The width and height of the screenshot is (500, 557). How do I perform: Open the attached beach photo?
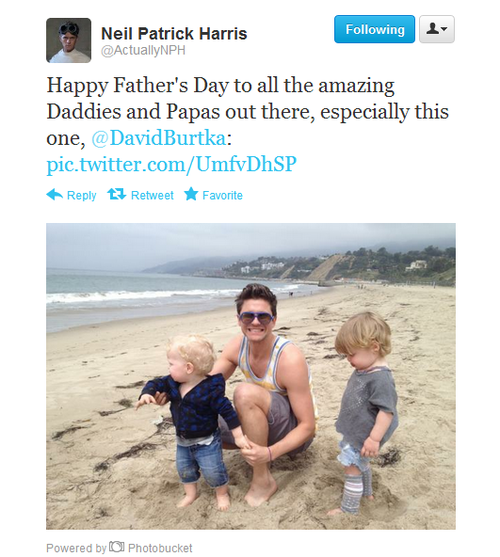pyautogui.click(x=251, y=377)
